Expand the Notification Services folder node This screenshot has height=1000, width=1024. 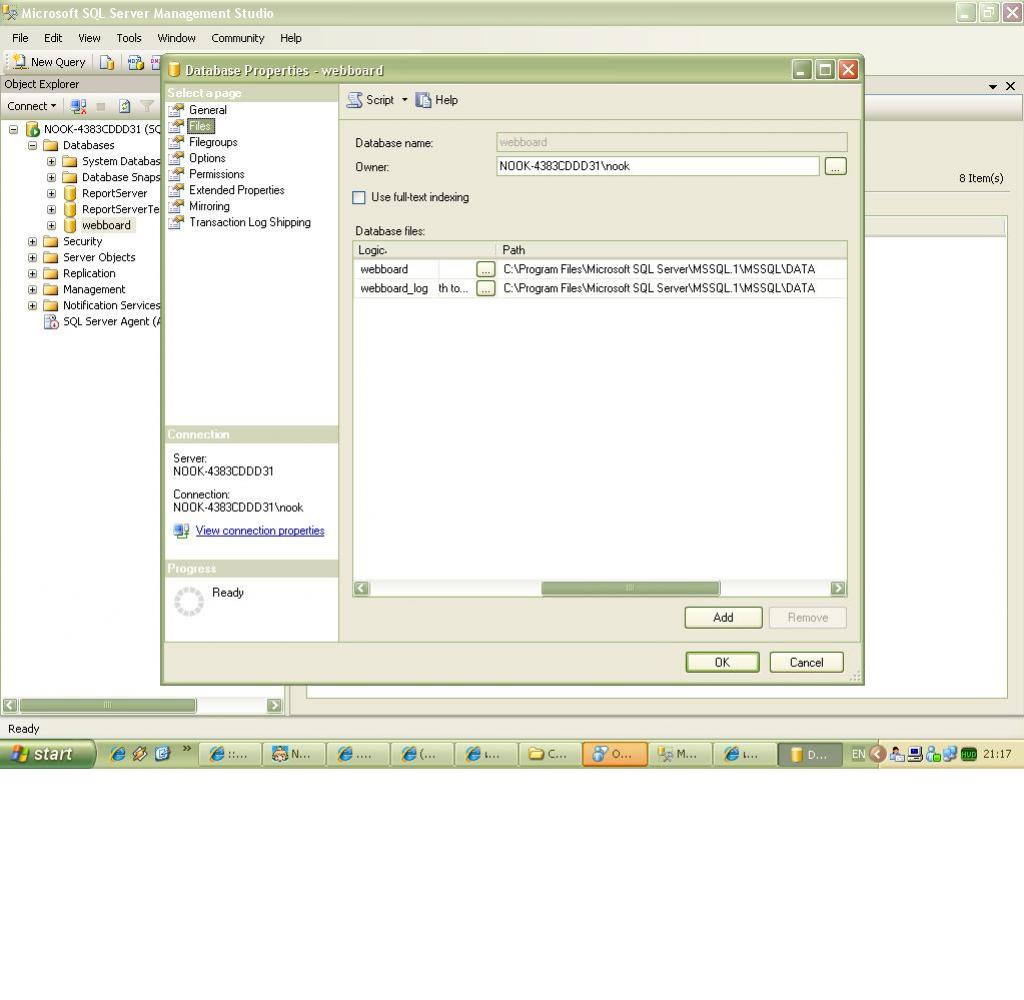coord(32,306)
